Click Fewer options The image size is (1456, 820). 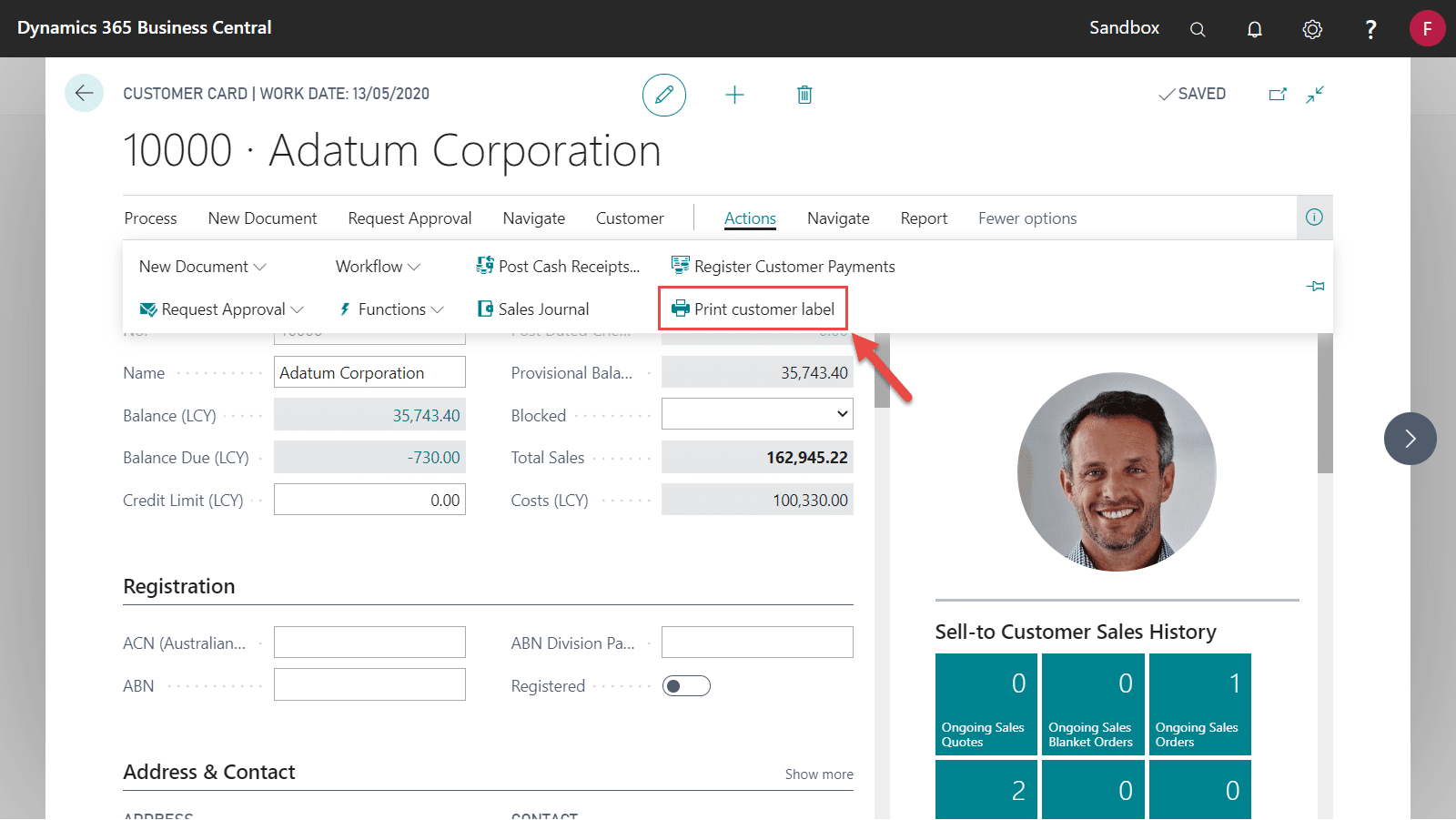[x=1027, y=218]
